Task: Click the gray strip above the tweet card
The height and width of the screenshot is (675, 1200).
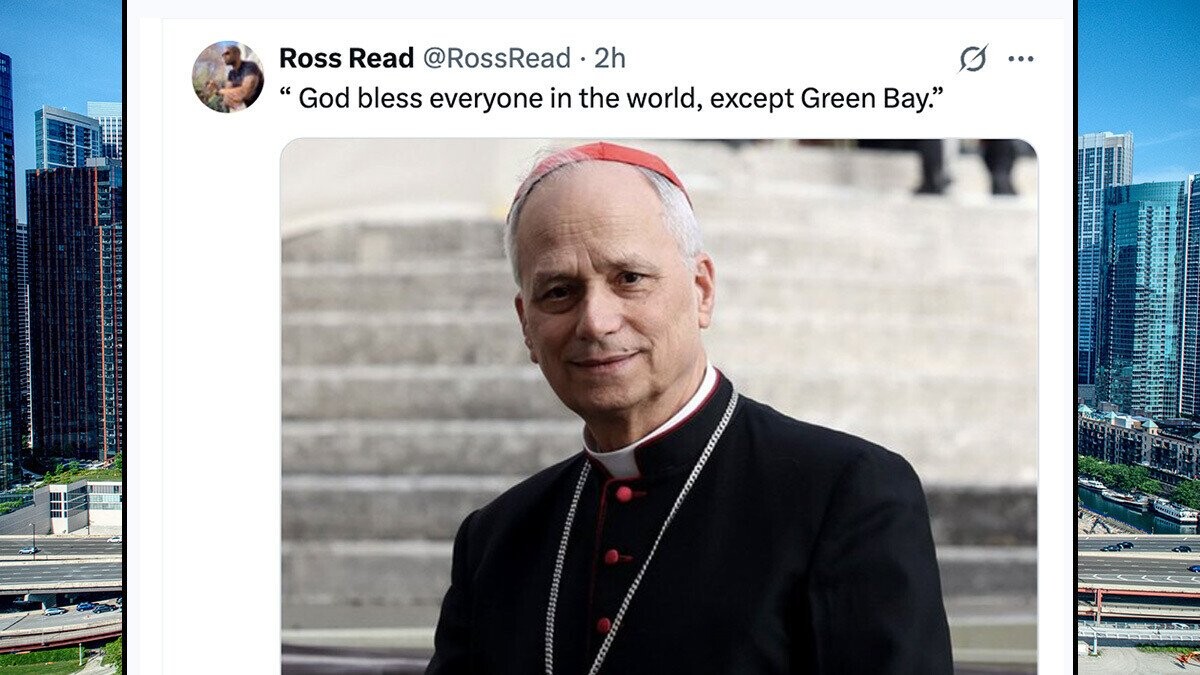Action: (x=600, y=8)
